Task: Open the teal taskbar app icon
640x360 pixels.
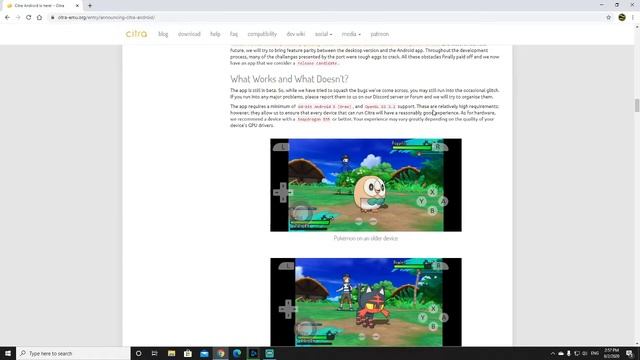Action: [270, 353]
